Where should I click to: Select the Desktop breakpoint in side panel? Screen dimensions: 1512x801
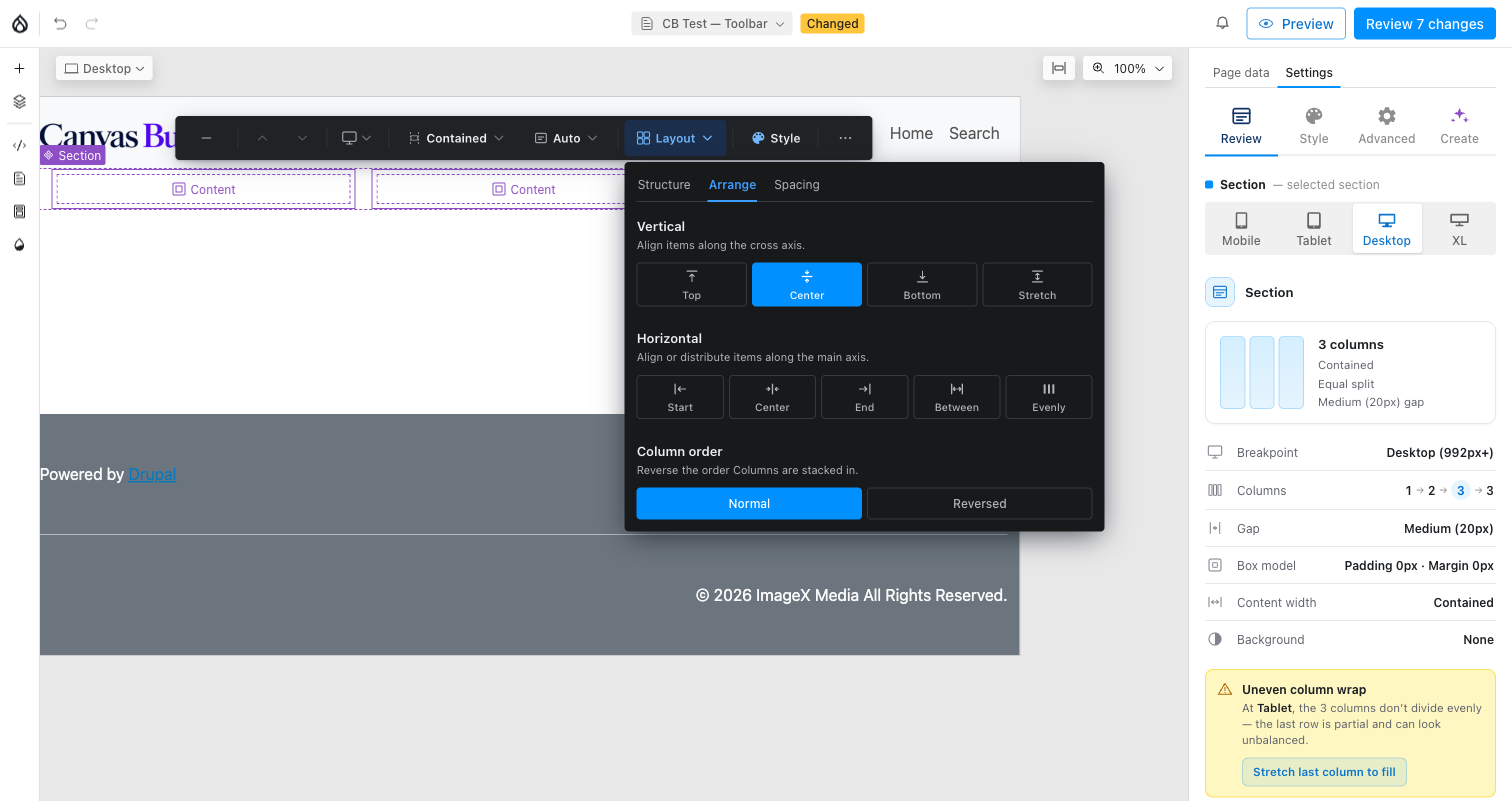coord(1387,229)
